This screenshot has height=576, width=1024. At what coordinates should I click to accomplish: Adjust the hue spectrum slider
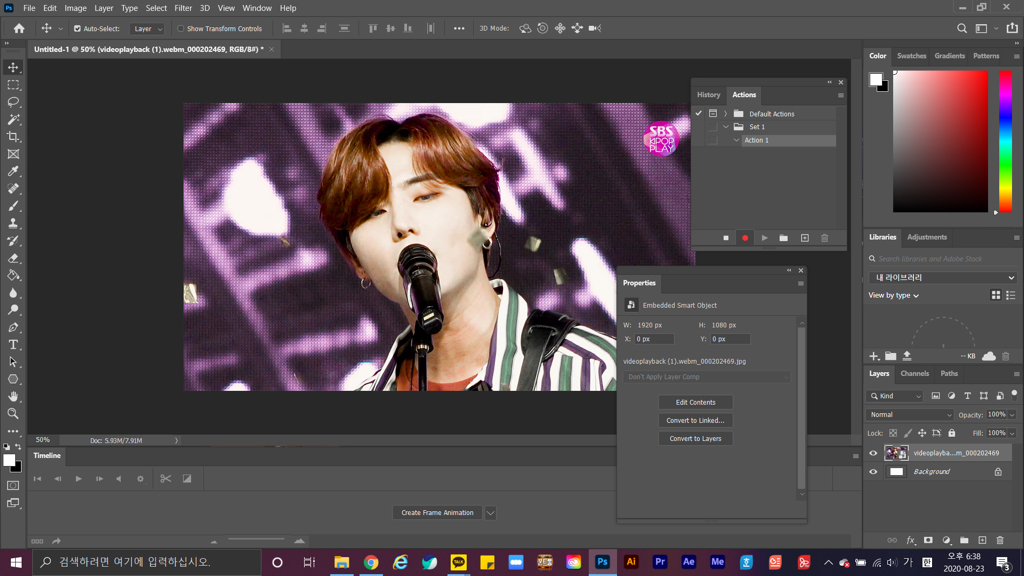coord(1006,142)
